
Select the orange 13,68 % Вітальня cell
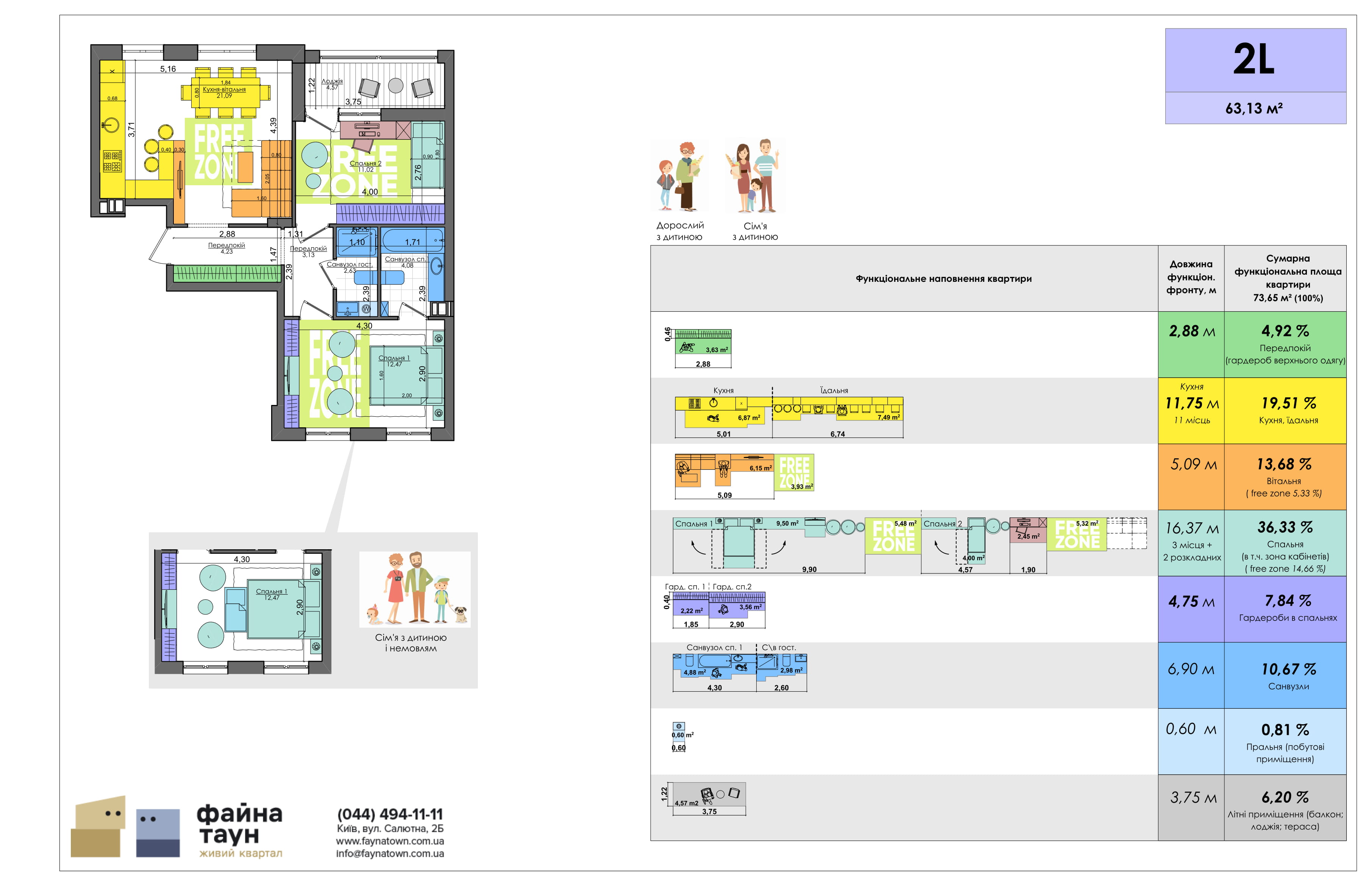click(1285, 477)
